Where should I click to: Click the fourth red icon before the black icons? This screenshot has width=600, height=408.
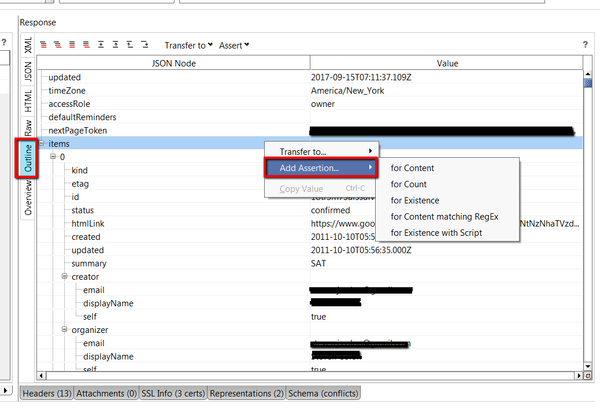click(x=84, y=44)
